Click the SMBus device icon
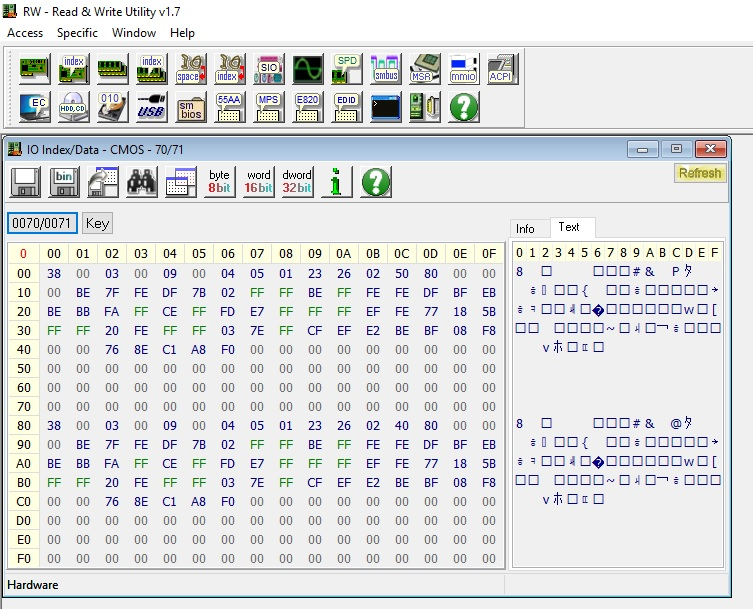Viewport: 753px width, 609px height. pyautogui.click(x=386, y=69)
